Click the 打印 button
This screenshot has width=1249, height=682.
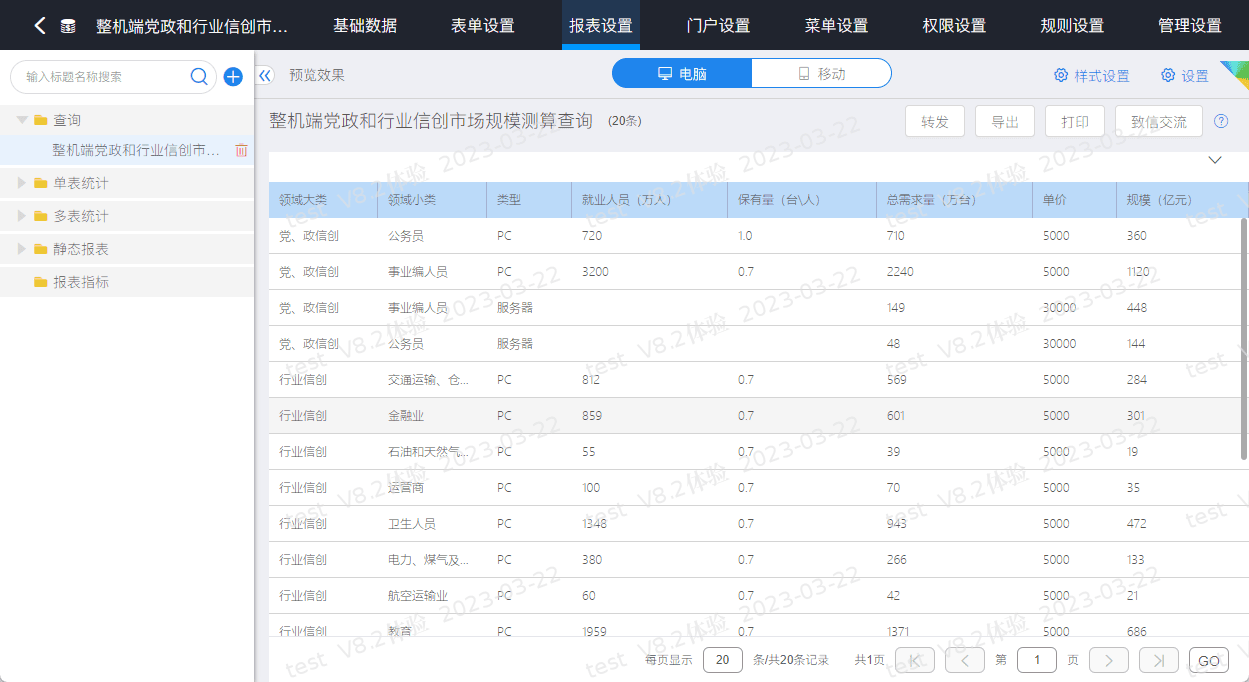point(1075,121)
